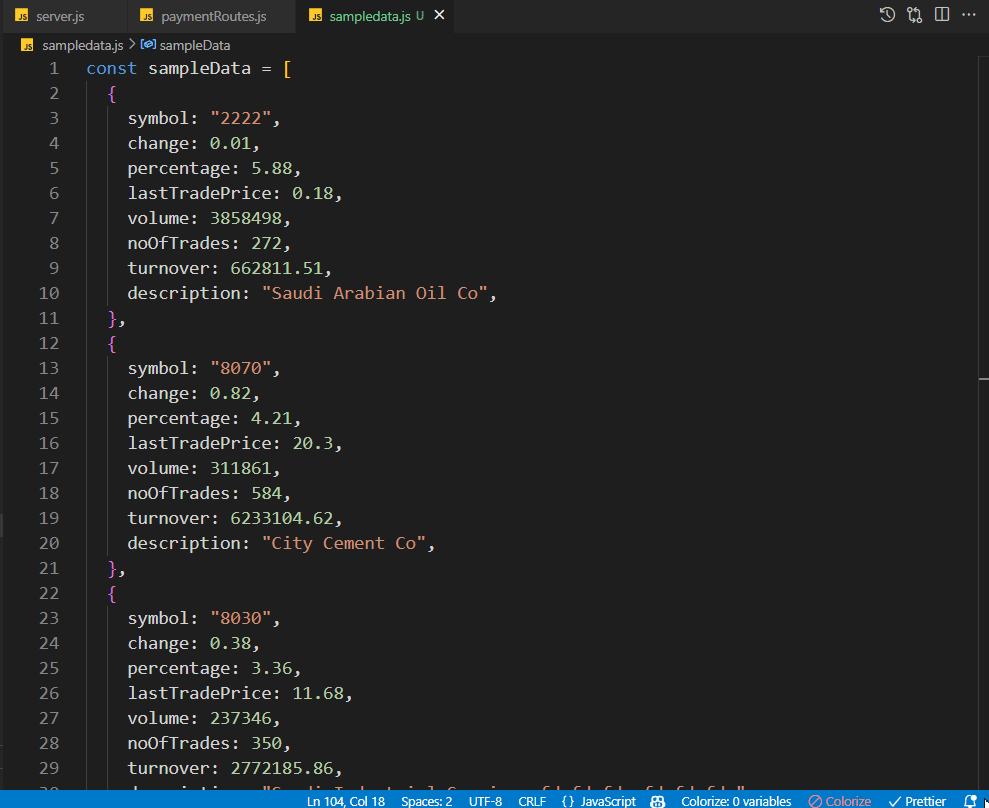Image resolution: width=989 pixels, height=808 pixels.
Task: Open changes compare icon
Action: click(x=915, y=15)
